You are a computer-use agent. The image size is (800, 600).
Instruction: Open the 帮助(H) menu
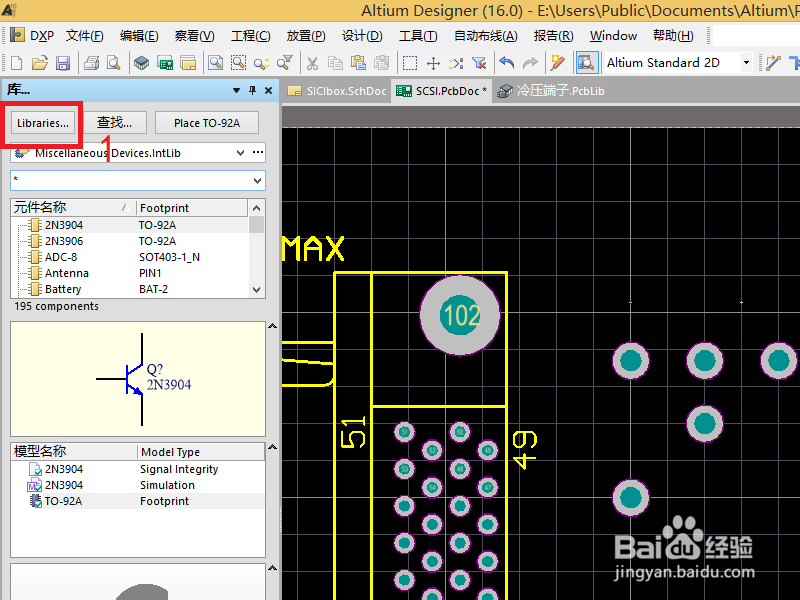click(x=673, y=35)
